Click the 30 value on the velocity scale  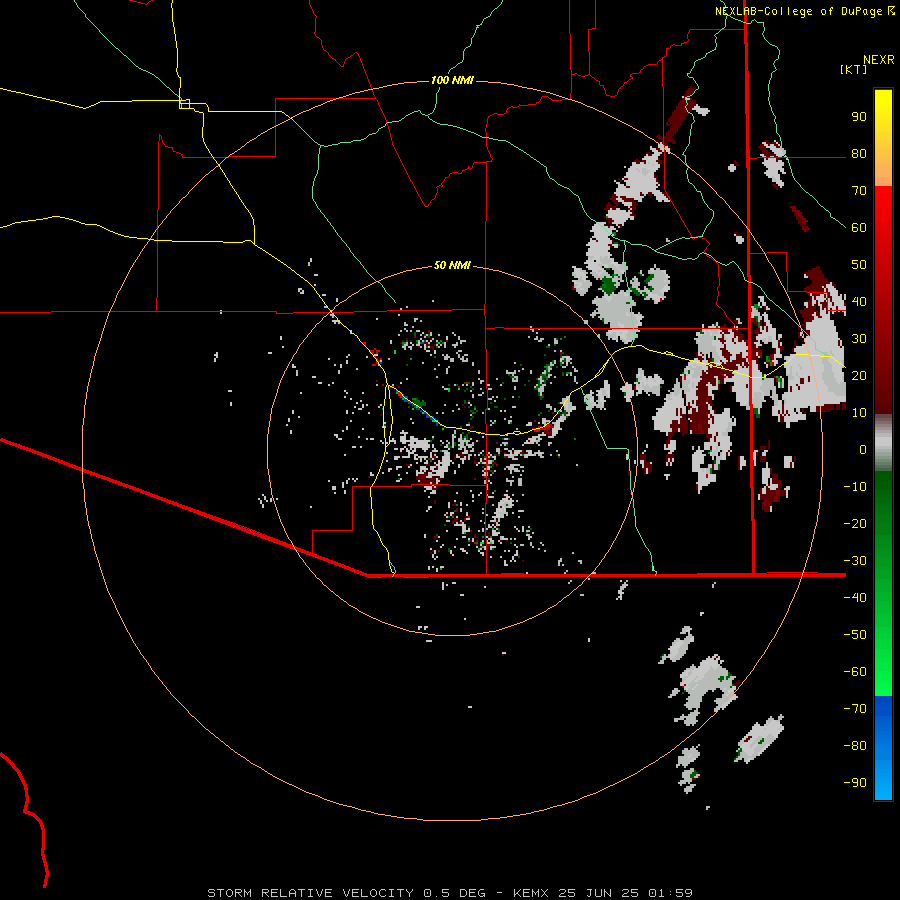coord(859,339)
